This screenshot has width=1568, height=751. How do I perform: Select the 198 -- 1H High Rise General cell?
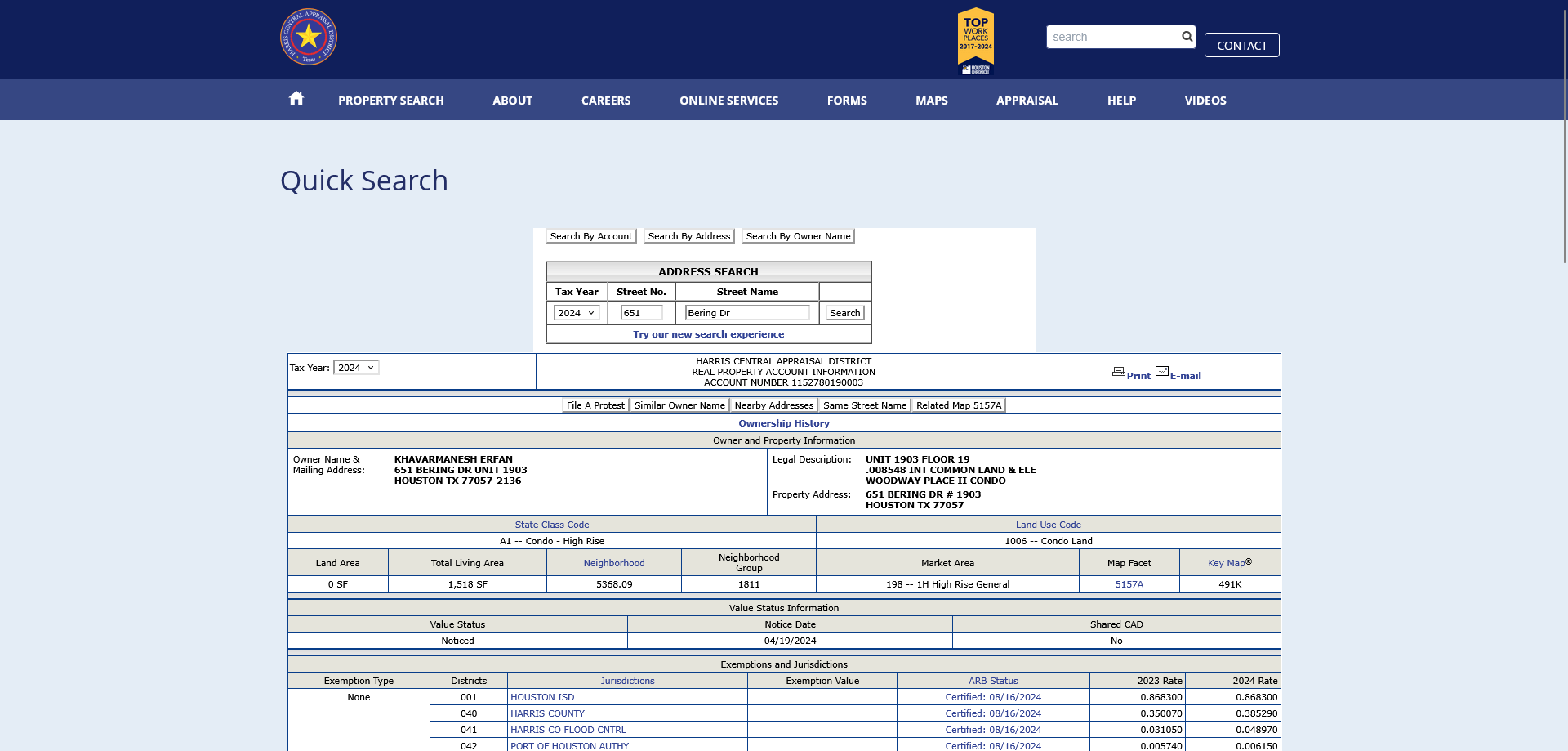947,584
